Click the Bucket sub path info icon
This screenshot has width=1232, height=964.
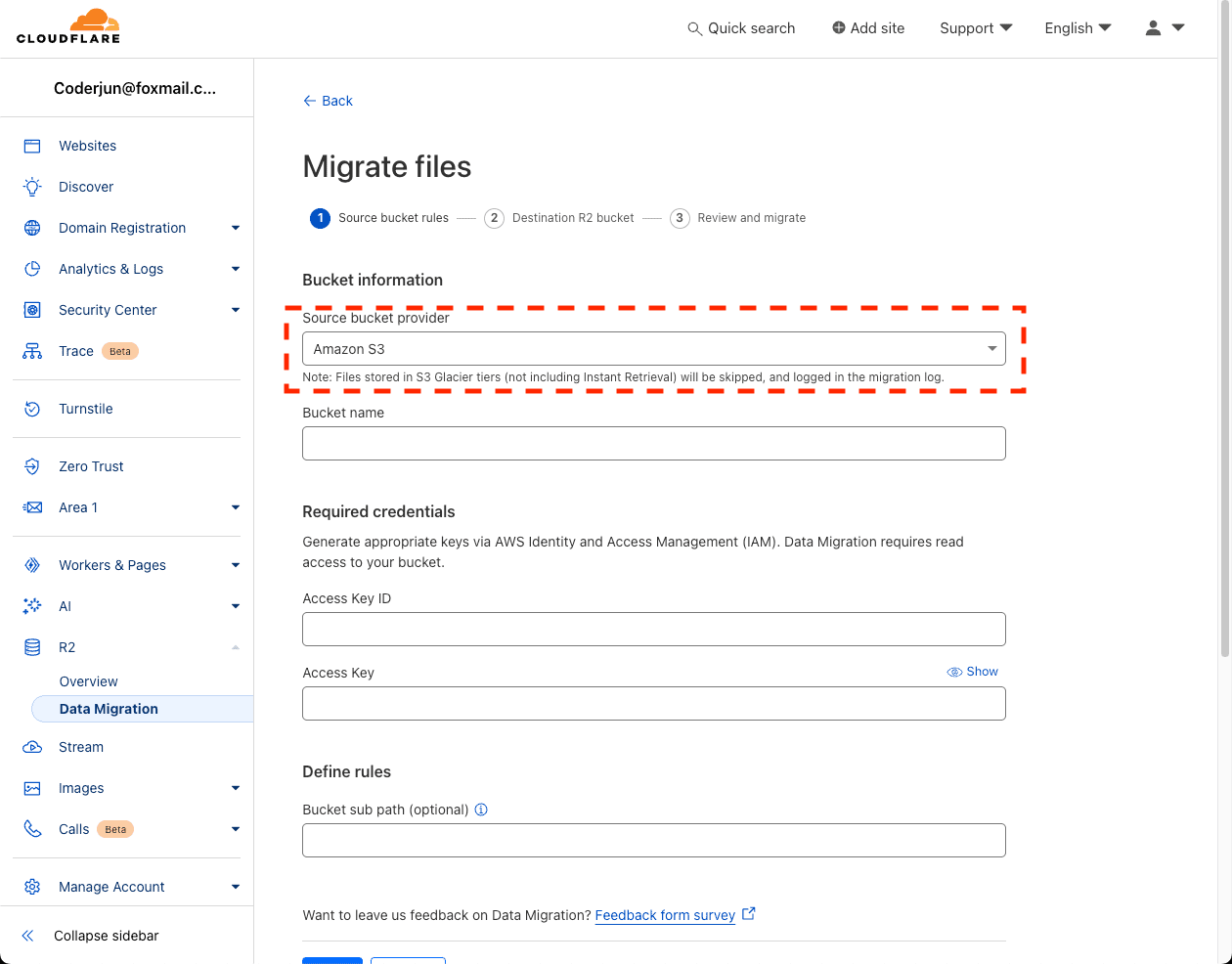click(481, 810)
